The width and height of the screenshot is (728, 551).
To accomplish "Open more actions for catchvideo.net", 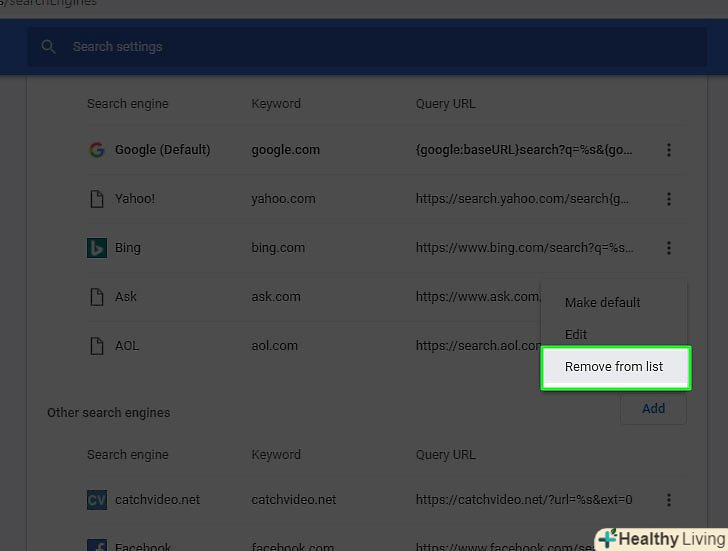I will (669, 500).
